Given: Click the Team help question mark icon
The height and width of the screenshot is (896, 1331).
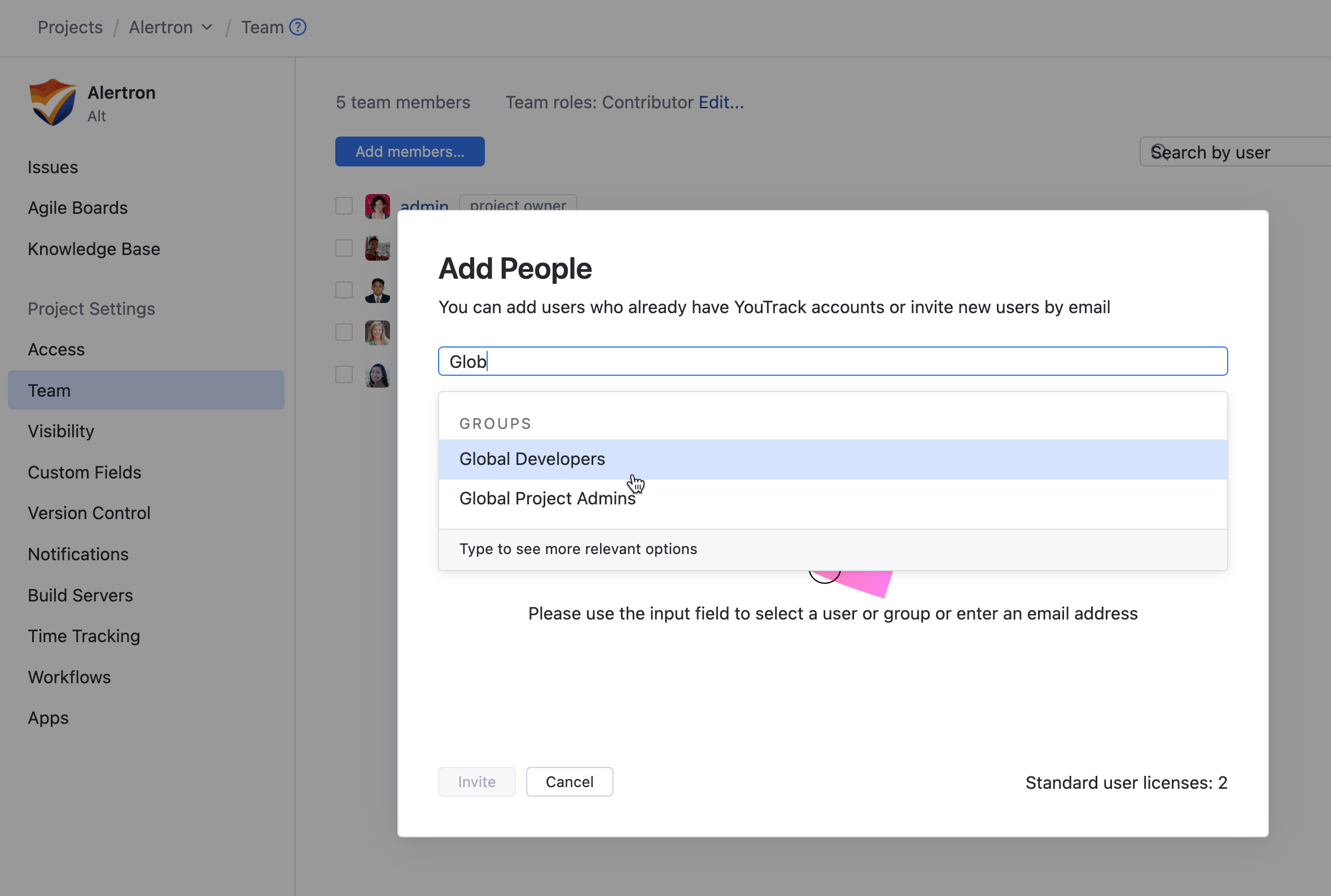Looking at the screenshot, I should pyautogui.click(x=297, y=27).
